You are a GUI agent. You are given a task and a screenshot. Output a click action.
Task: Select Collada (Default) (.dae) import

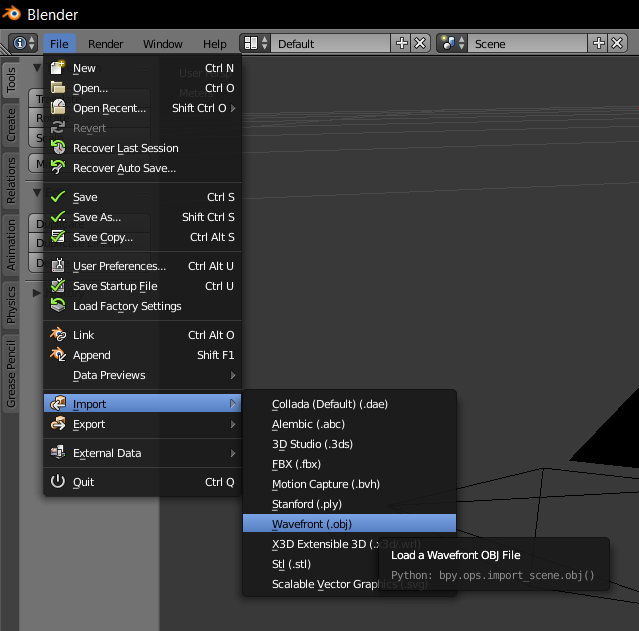click(x=349, y=404)
